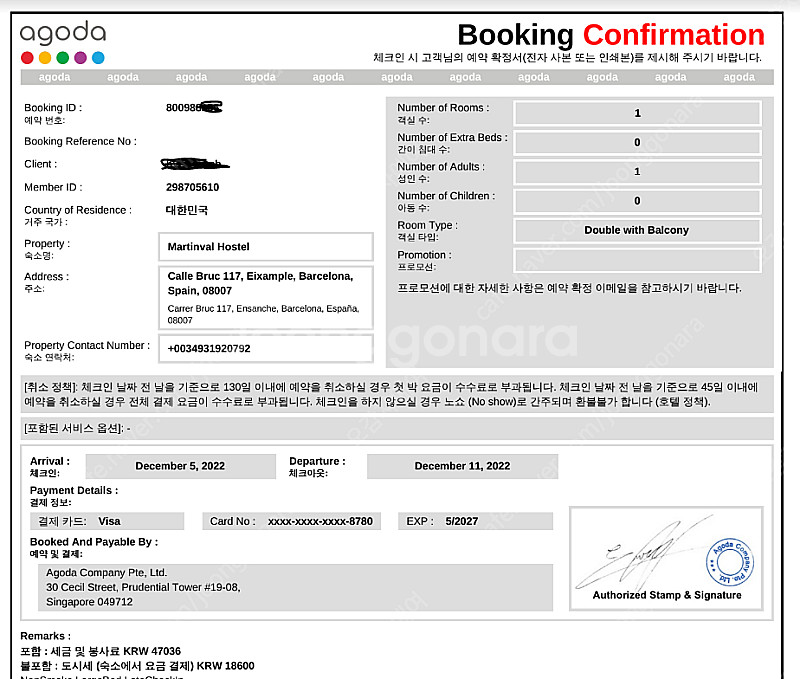Screen dimensions: 800x679
Task: Click the "Number of Rooms :" label
Action: pyautogui.click(x=443, y=108)
